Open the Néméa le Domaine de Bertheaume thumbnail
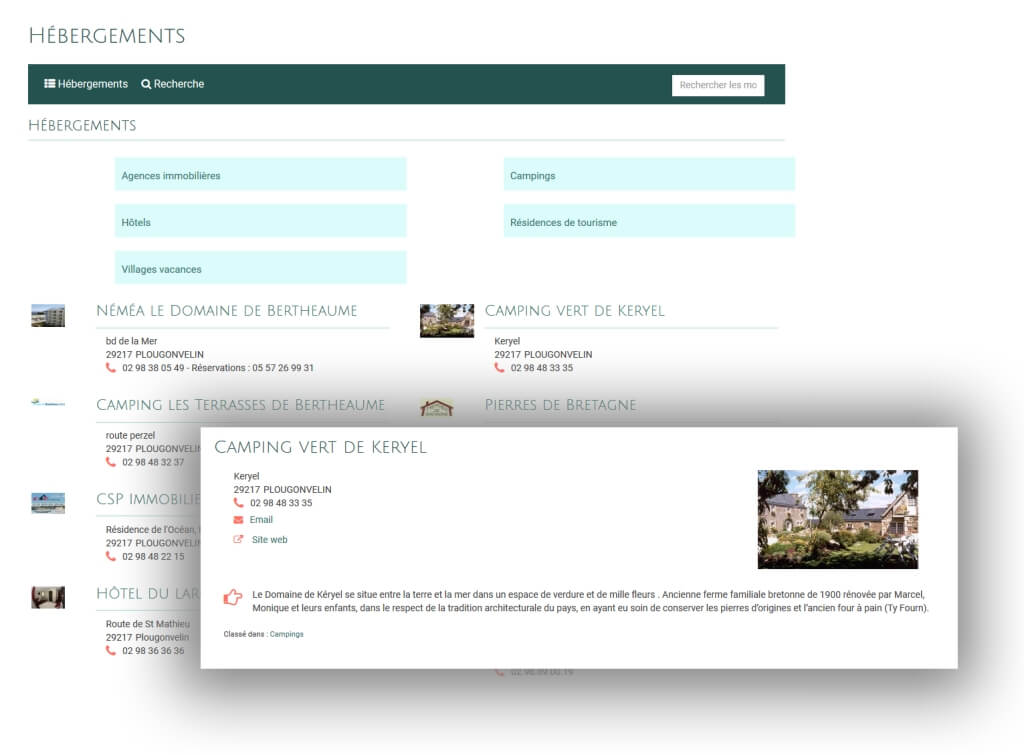 (x=48, y=315)
